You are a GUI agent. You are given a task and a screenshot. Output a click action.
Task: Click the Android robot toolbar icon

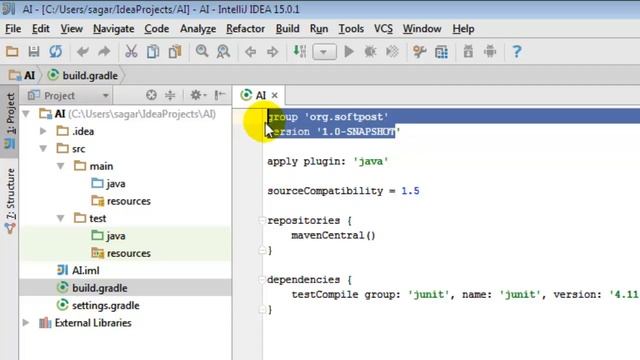(490, 52)
